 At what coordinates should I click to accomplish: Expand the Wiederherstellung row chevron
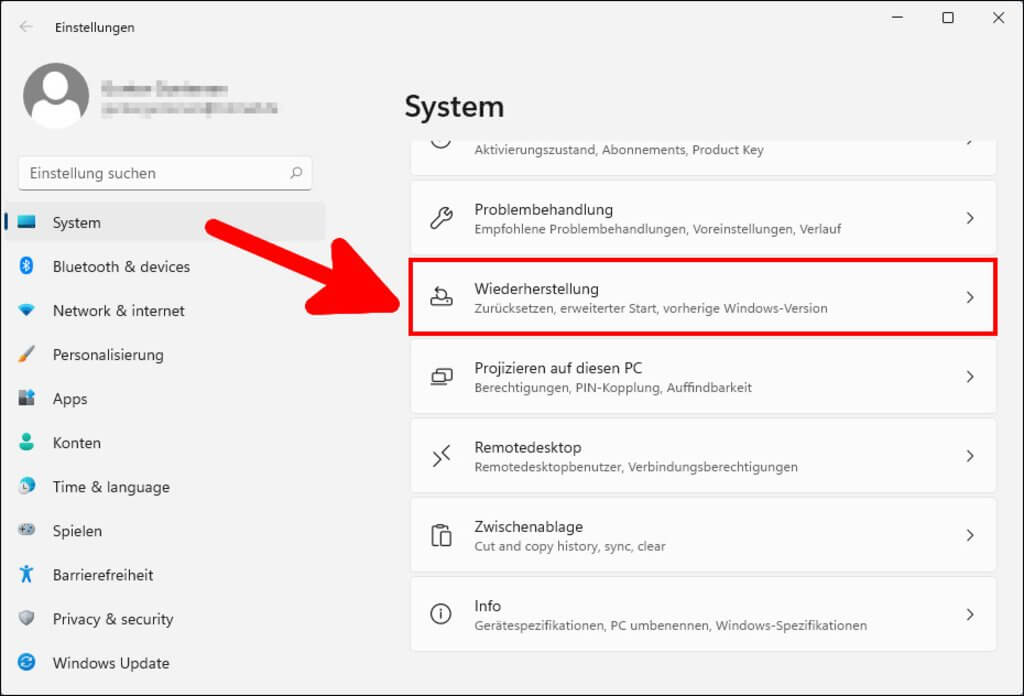tap(969, 298)
